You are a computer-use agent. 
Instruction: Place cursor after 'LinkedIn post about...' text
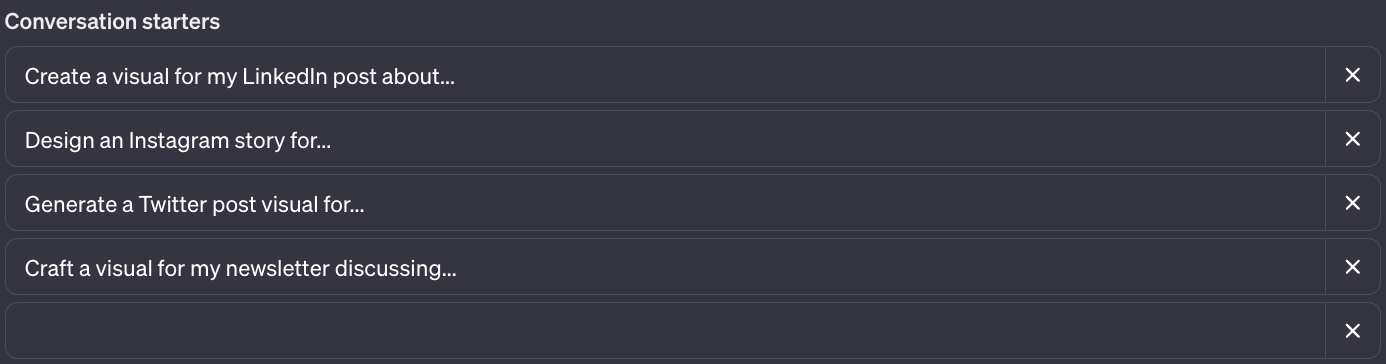click(x=457, y=76)
